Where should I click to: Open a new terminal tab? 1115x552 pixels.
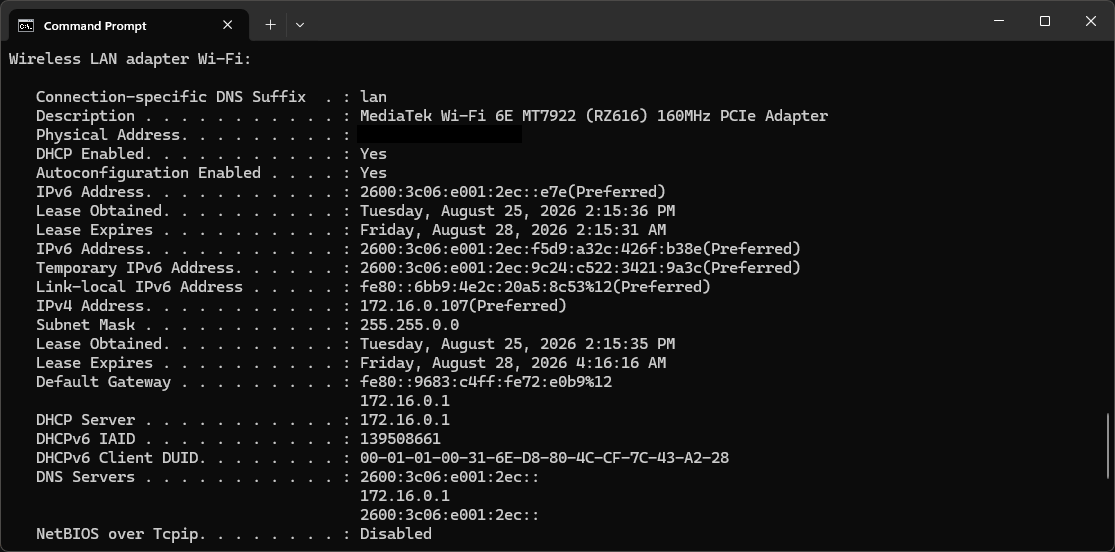[x=270, y=25]
